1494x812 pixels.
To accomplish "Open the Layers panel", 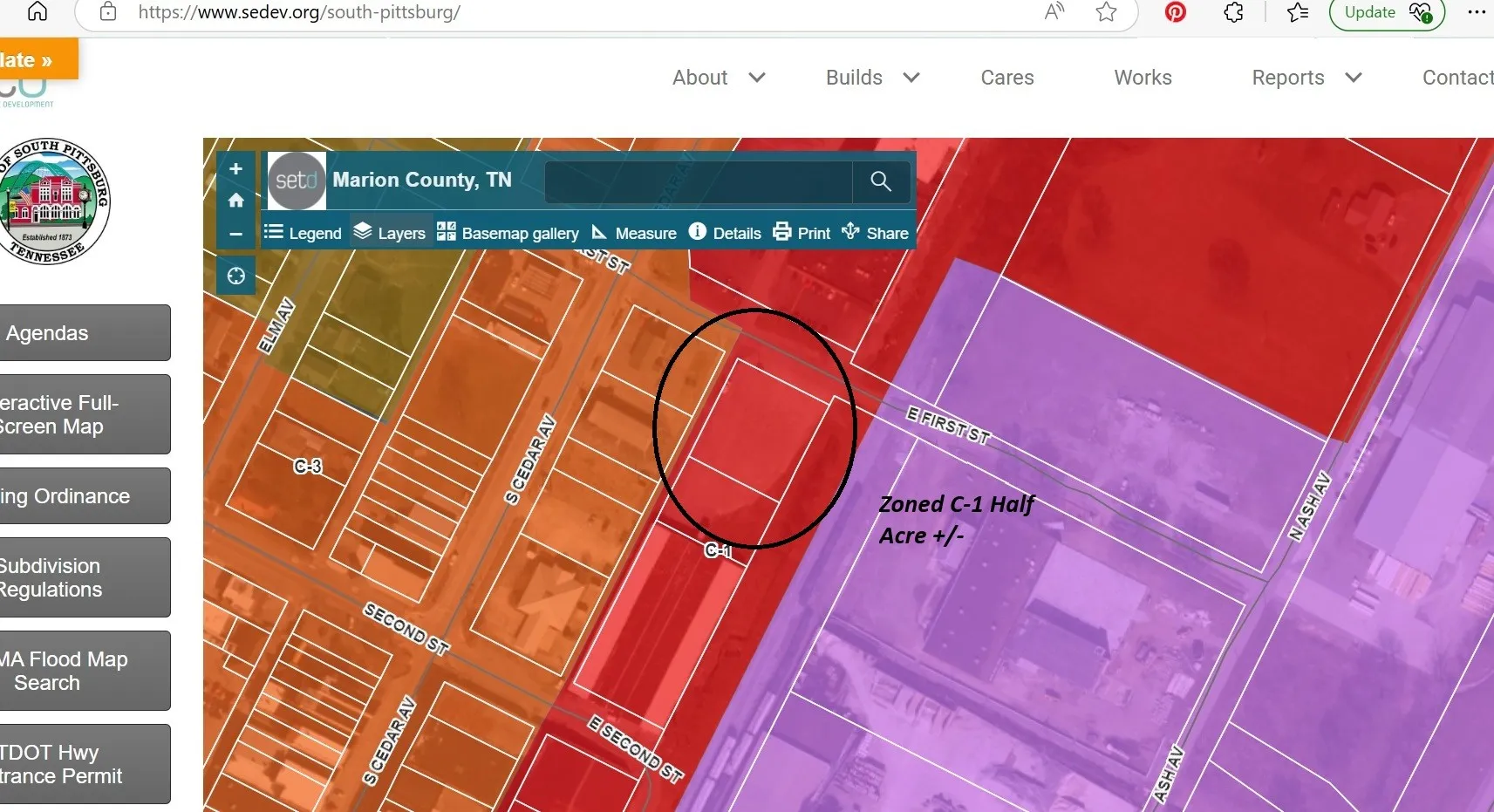I will coord(390,233).
